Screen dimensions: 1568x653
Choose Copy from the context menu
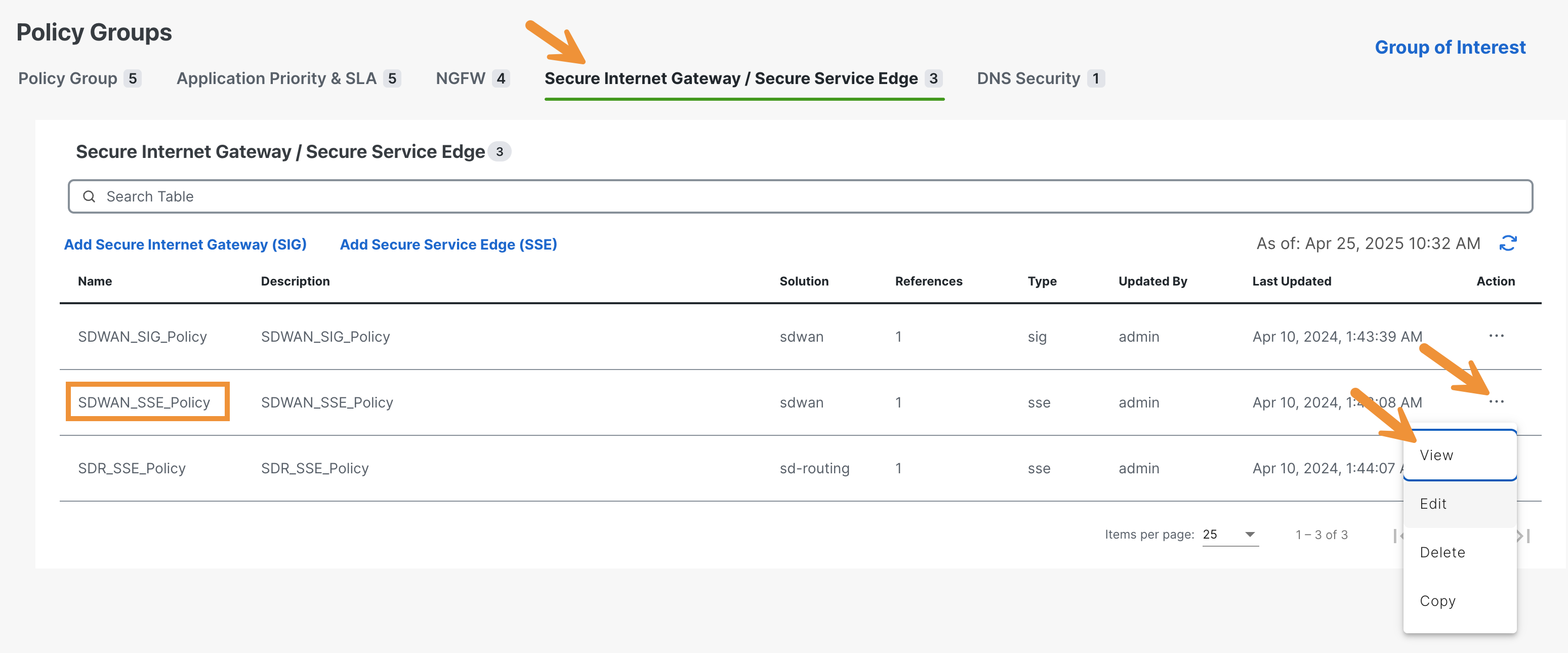[x=1459, y=601]
